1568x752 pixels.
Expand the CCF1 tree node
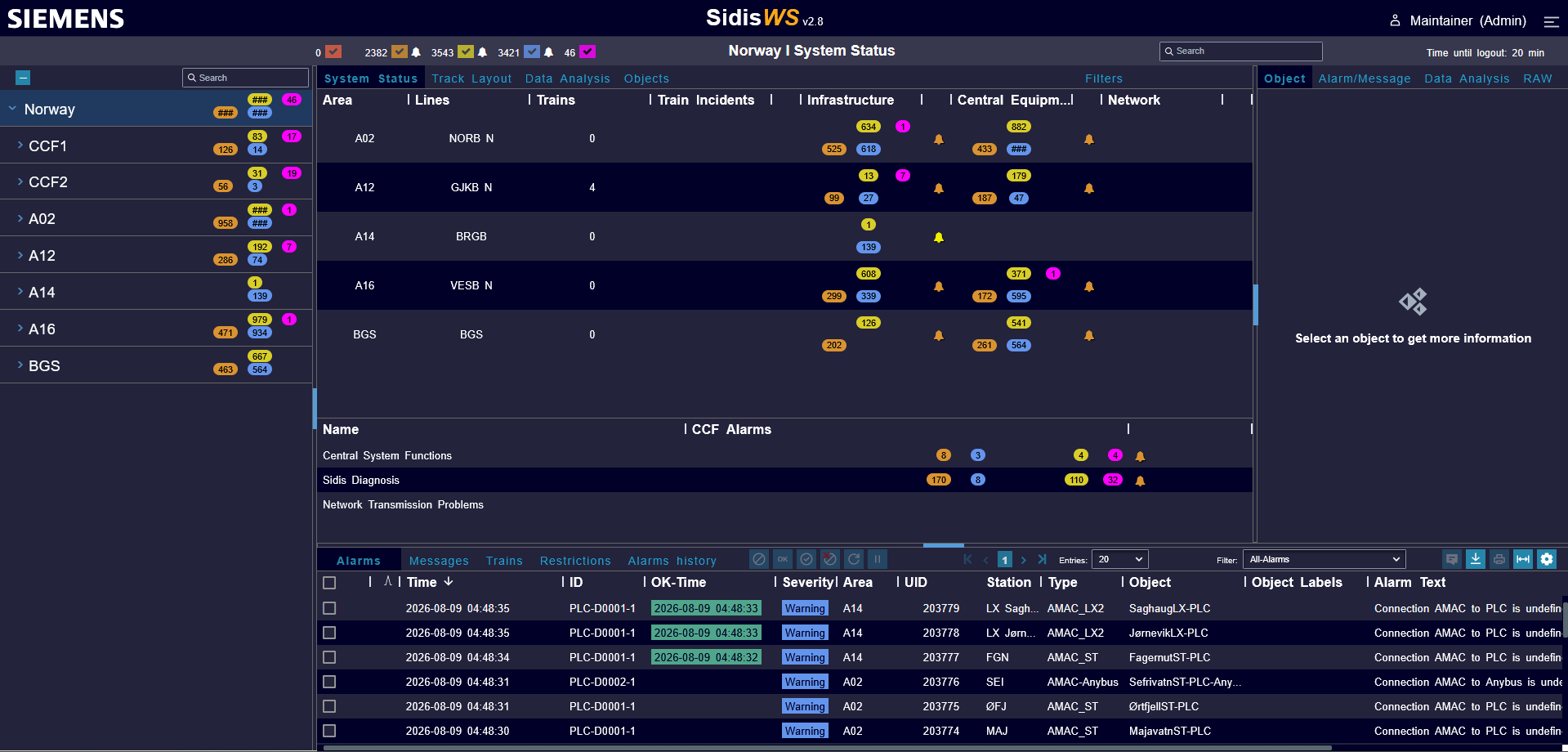pyautogui.click(x=20, y=145)
